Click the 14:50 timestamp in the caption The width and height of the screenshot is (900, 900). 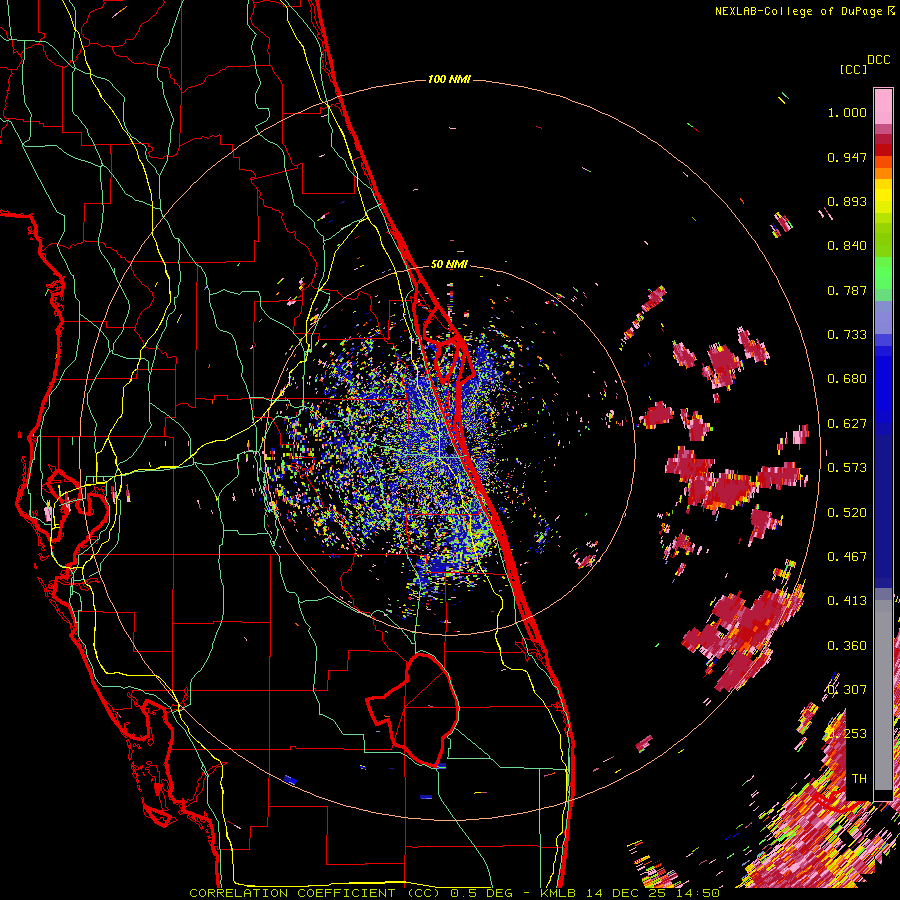pos(697,893)
